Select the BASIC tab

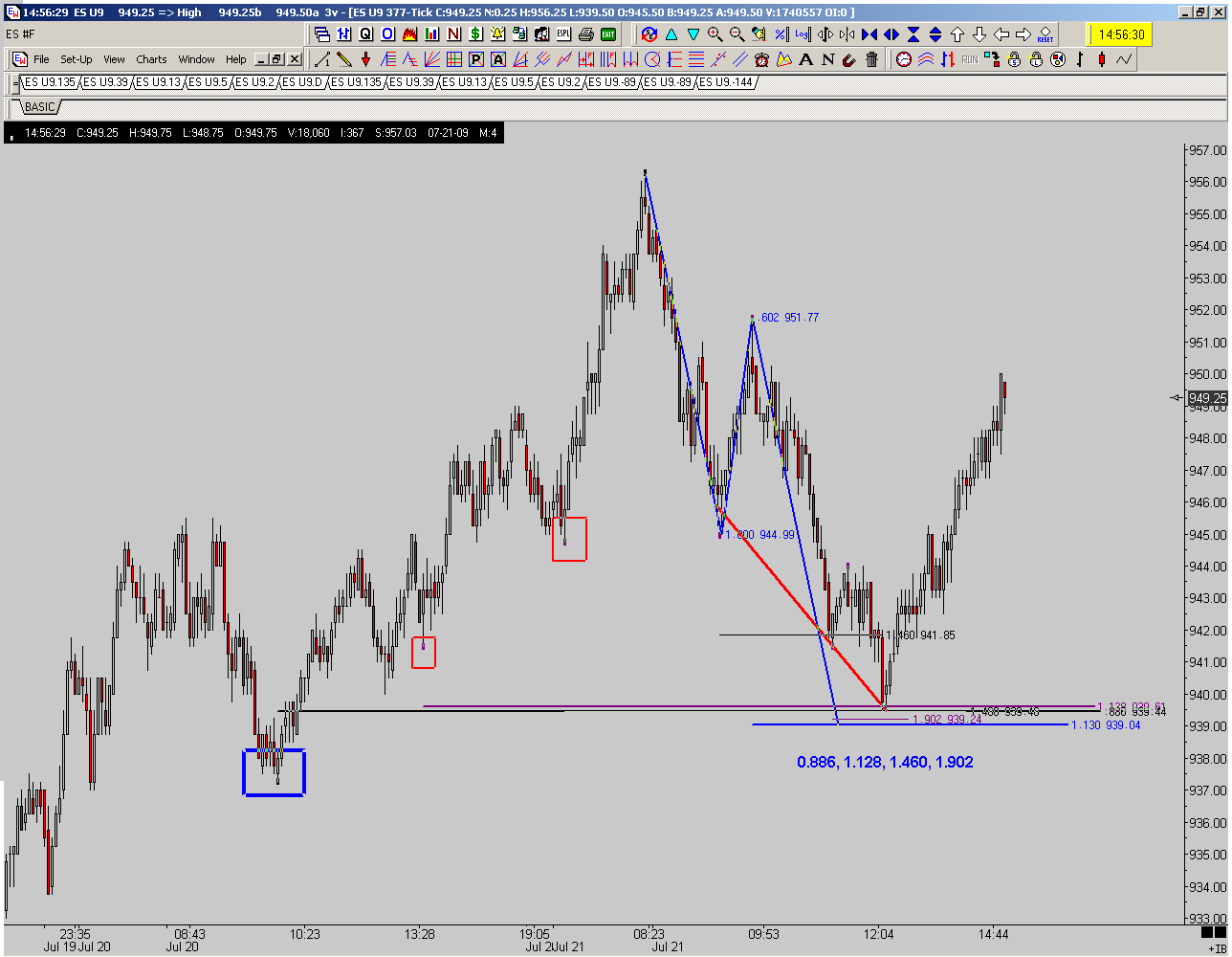[39, 106]
